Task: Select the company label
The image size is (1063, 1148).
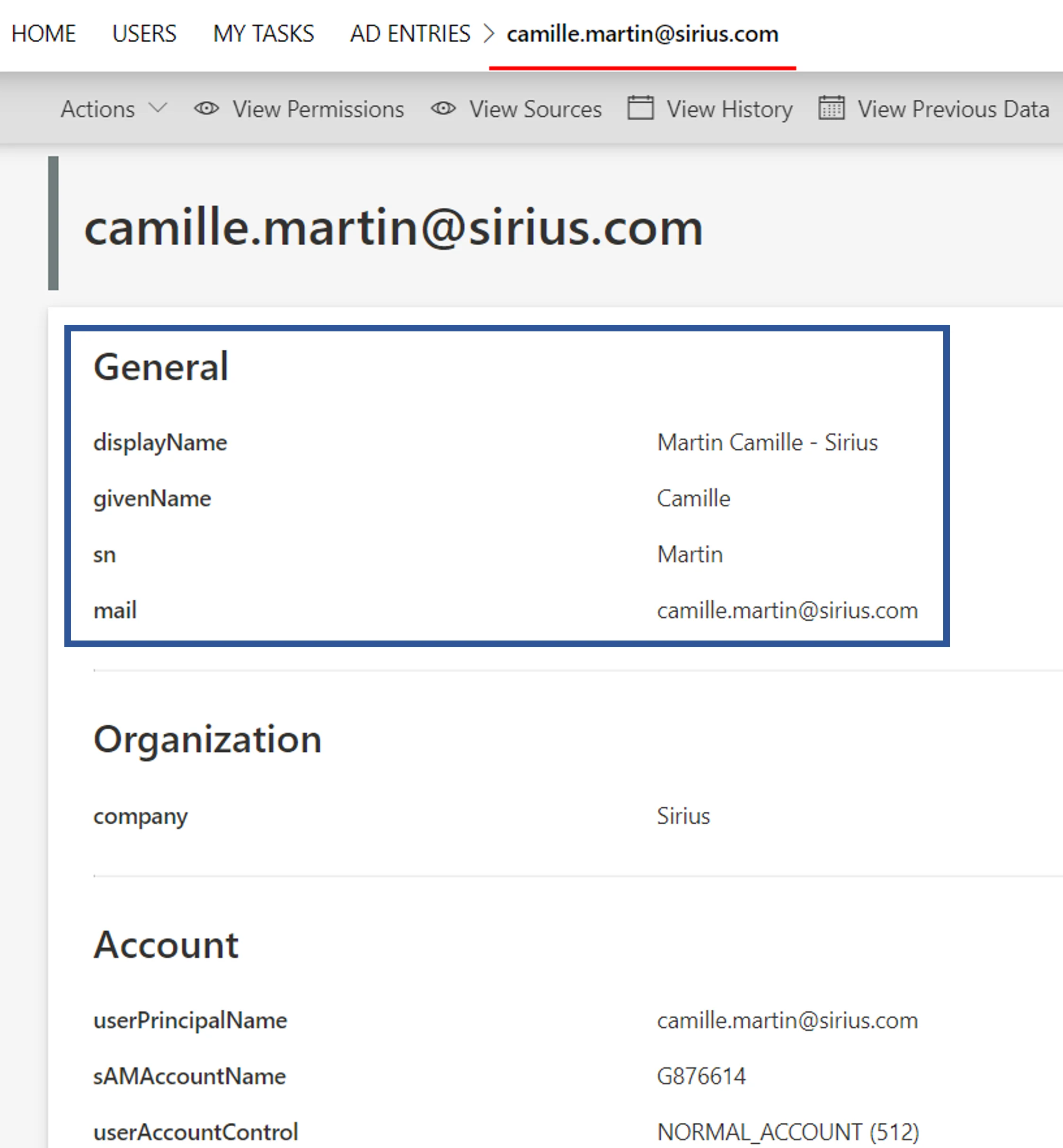Action: click(x=141, y=817)
